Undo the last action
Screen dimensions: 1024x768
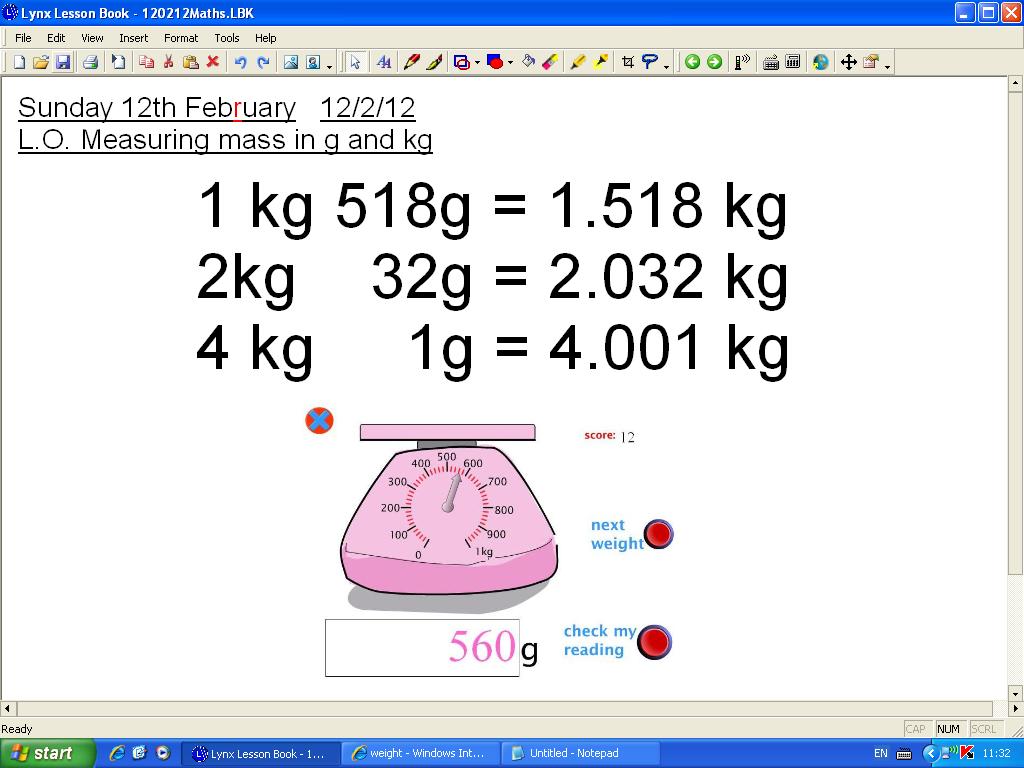[x=241, y=62]
